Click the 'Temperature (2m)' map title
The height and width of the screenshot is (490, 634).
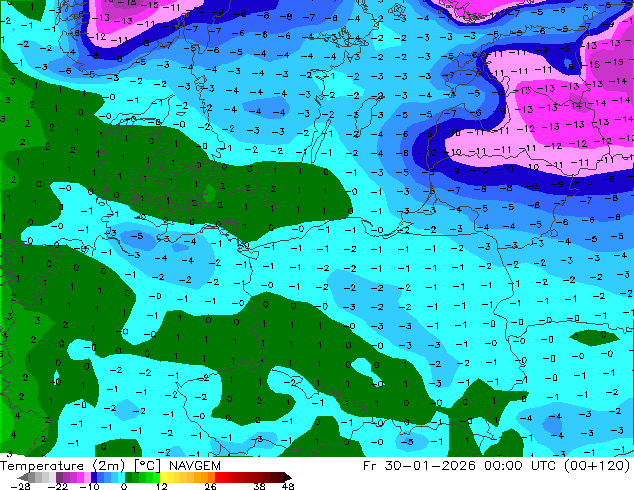63,466
